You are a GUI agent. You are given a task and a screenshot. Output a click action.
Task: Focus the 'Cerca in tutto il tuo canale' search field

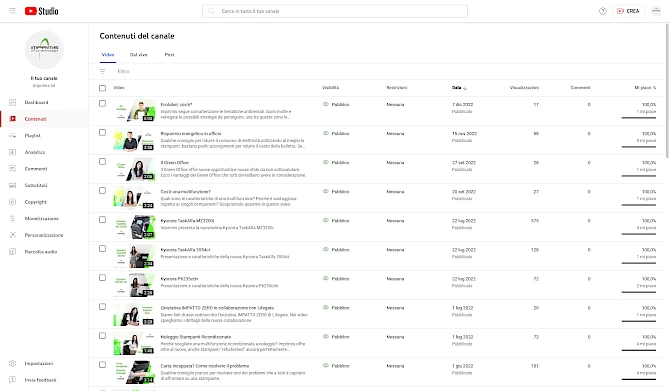[335, 11]
